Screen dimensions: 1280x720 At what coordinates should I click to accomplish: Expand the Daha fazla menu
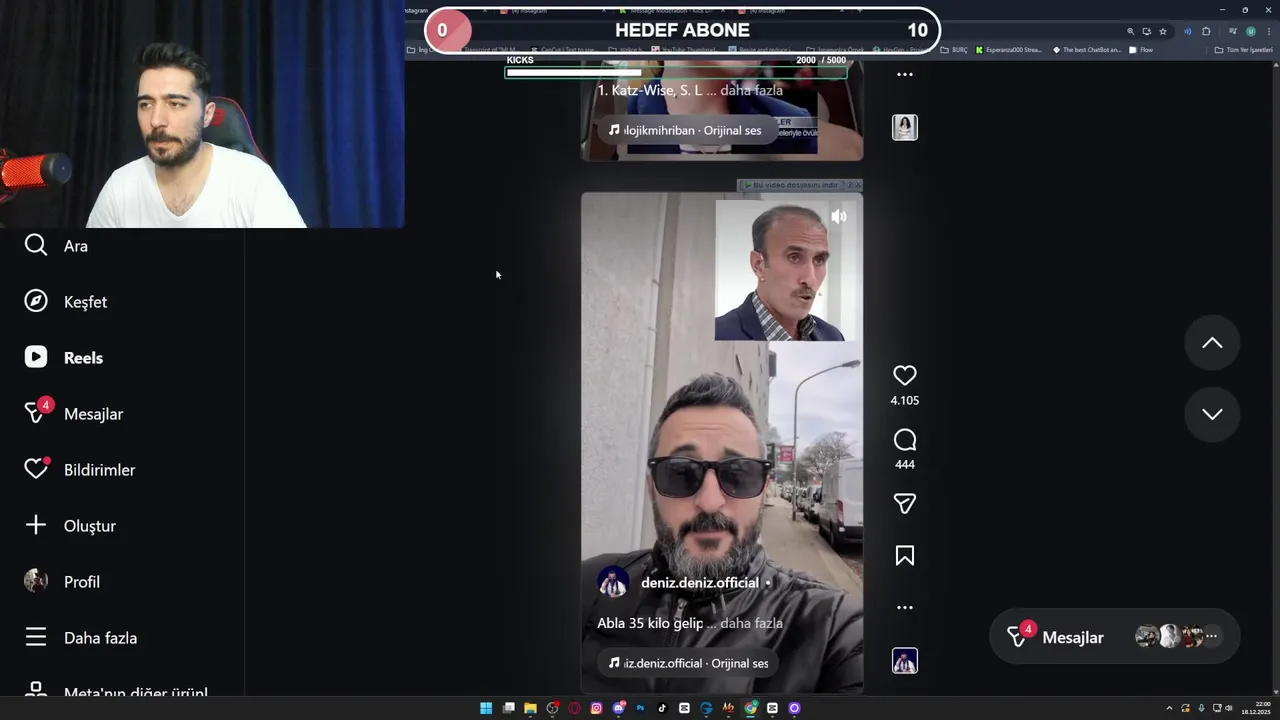(80, 637)
